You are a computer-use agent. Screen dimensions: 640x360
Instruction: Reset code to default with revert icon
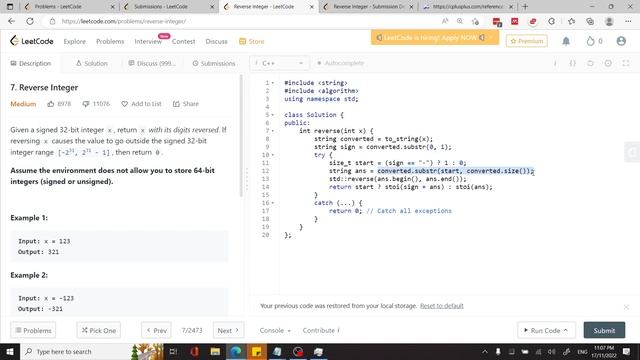pos(590,63)
